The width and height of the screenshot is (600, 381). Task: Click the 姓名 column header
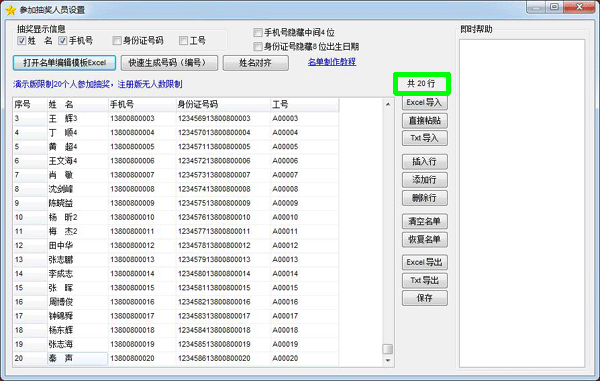(x=77, y=104)
